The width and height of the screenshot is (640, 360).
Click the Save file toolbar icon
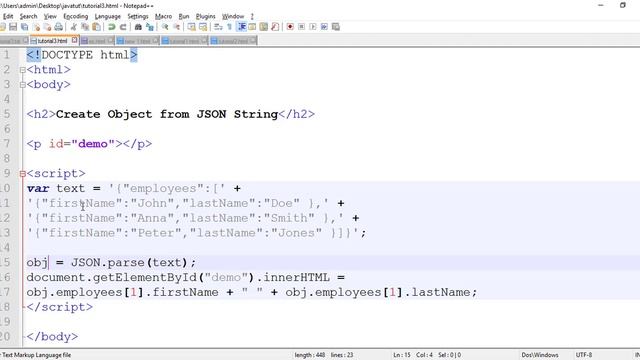point(13,27)
